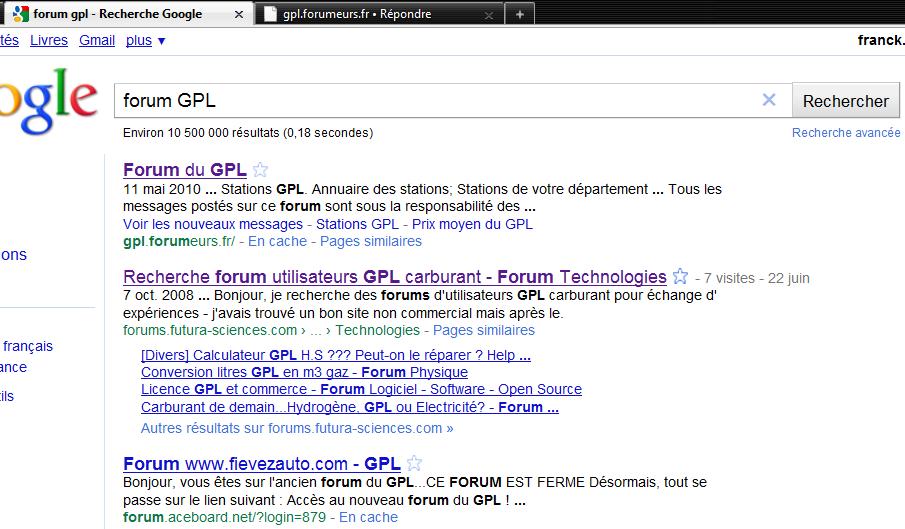Viewport: 905px width, 529px height.
Task: Open Conversion litres GPL en m3 gaz
Action: click(304, 372)
